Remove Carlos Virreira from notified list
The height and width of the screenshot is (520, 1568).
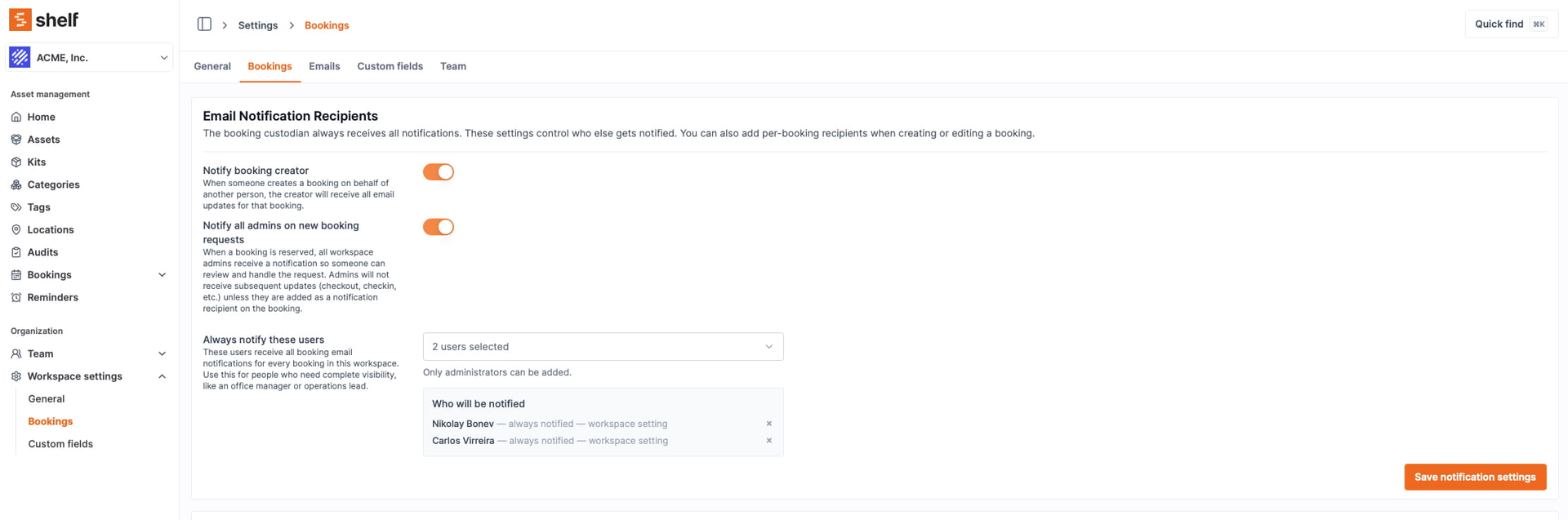coord(768,441)
